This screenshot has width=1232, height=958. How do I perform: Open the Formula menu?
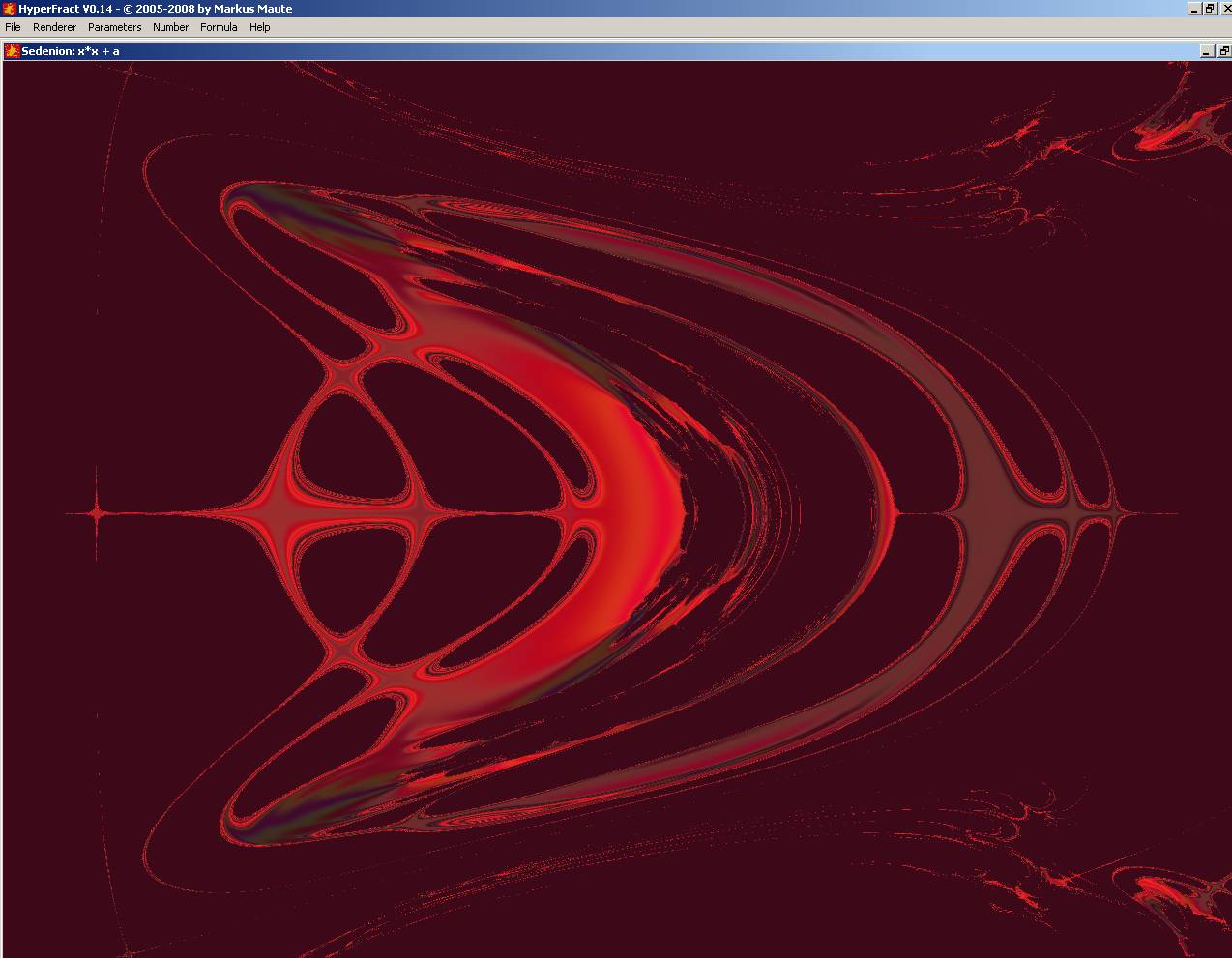[219, 27]
